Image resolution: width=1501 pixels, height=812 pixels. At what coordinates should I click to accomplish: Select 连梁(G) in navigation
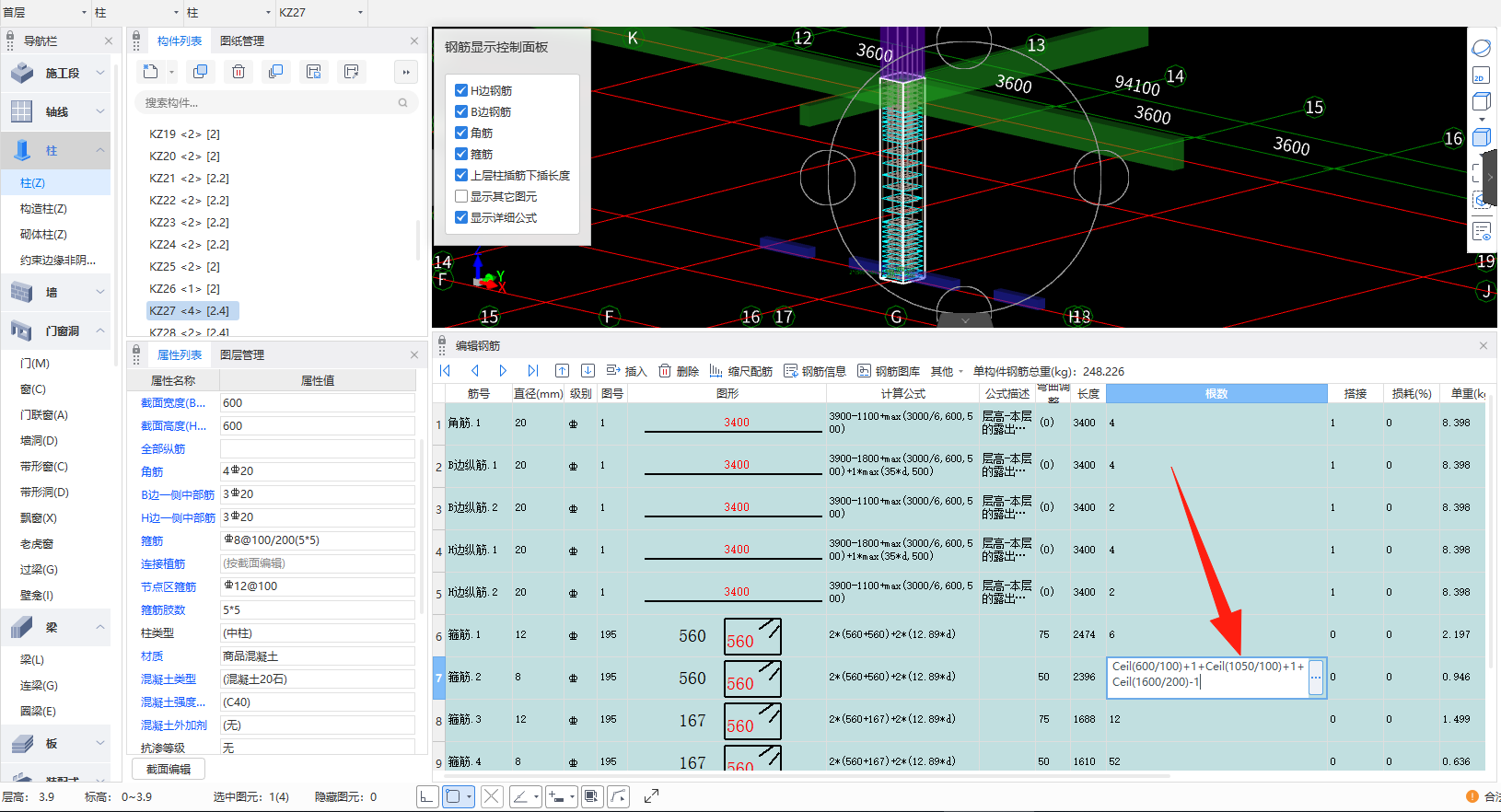39,686
